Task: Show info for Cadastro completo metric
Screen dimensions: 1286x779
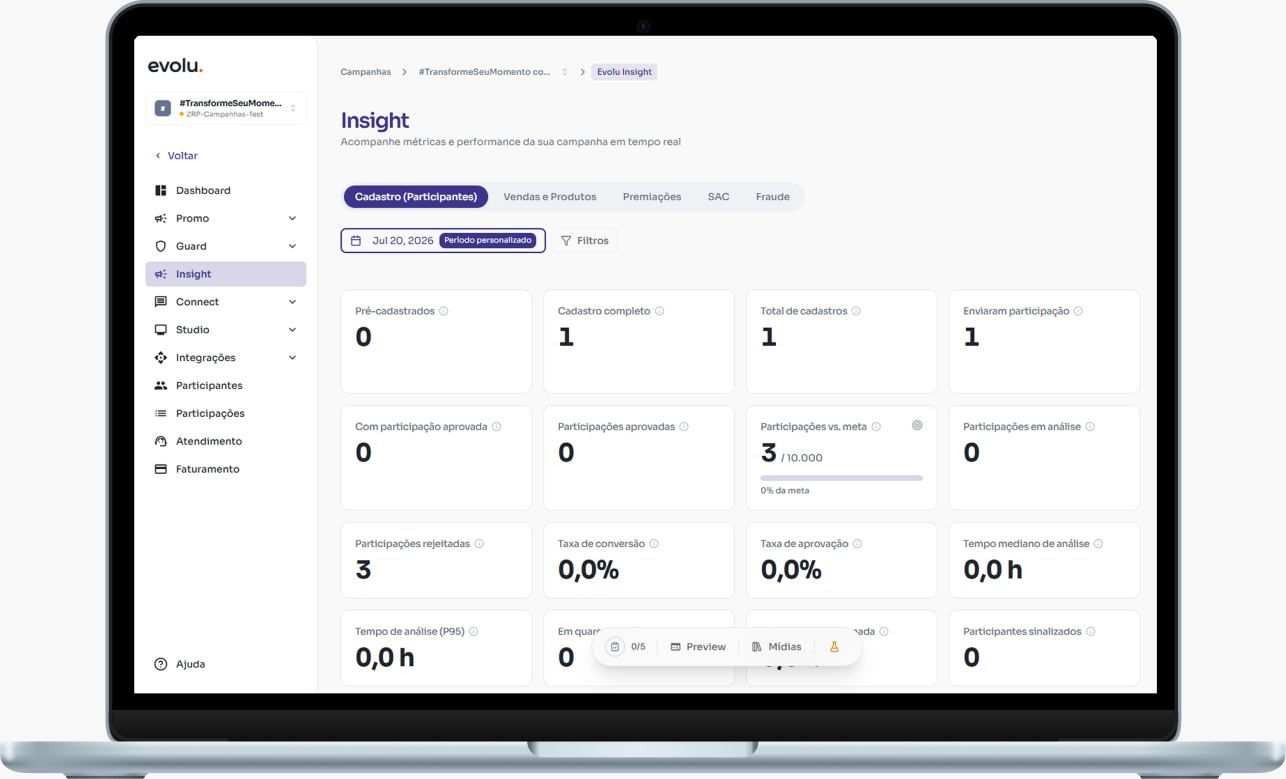Action: click(659, 311)
